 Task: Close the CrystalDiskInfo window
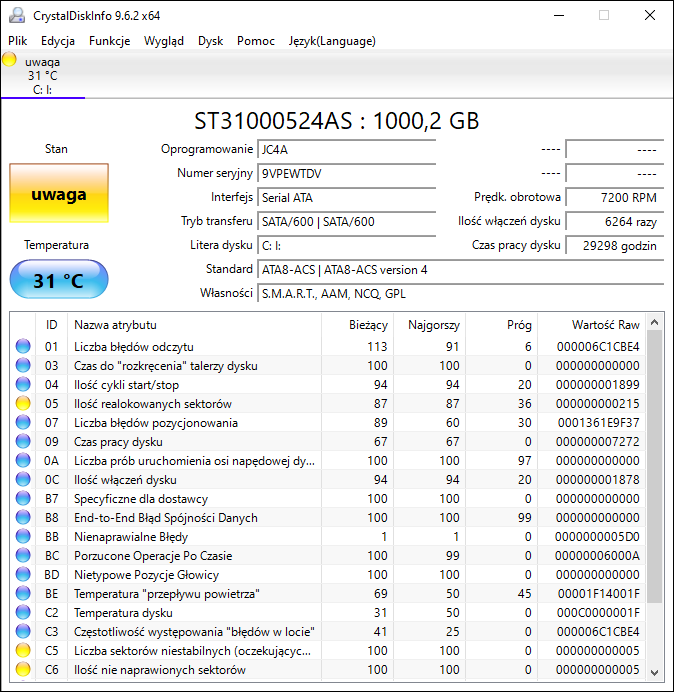click(x=650, y=15)
